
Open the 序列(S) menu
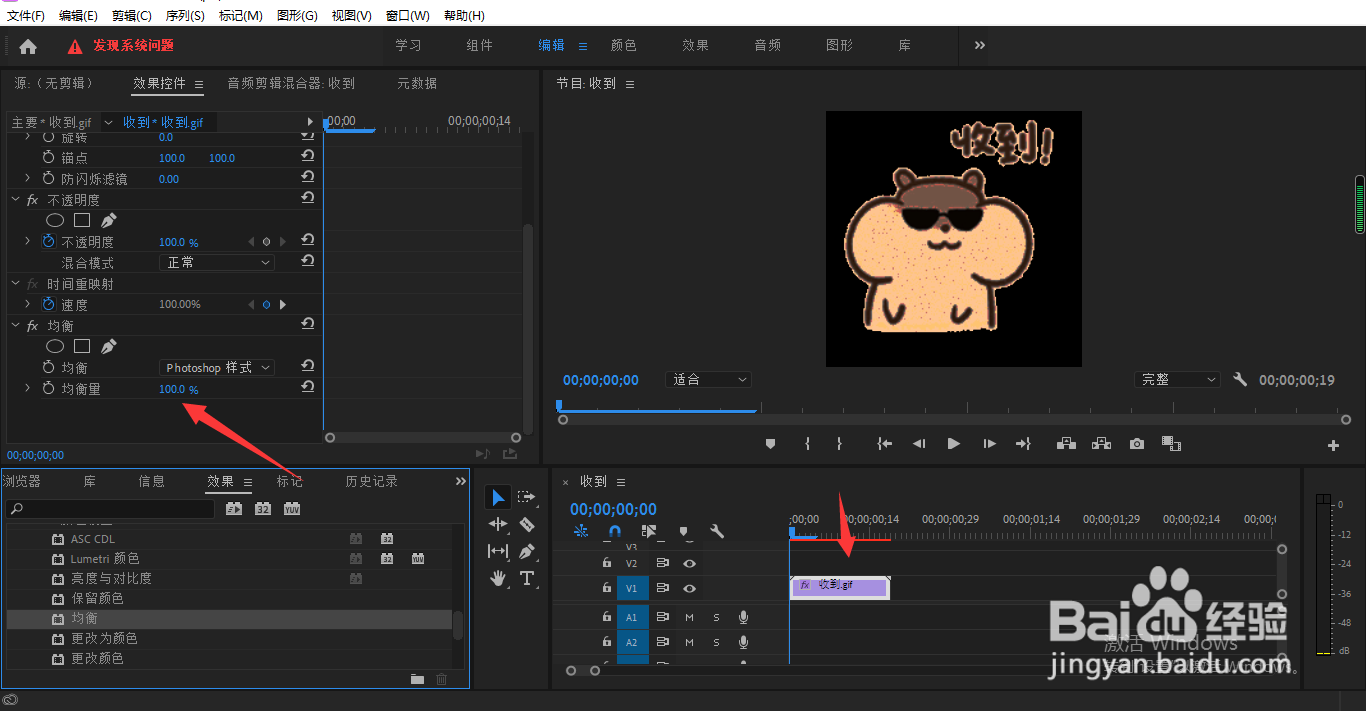pos(185,16)
